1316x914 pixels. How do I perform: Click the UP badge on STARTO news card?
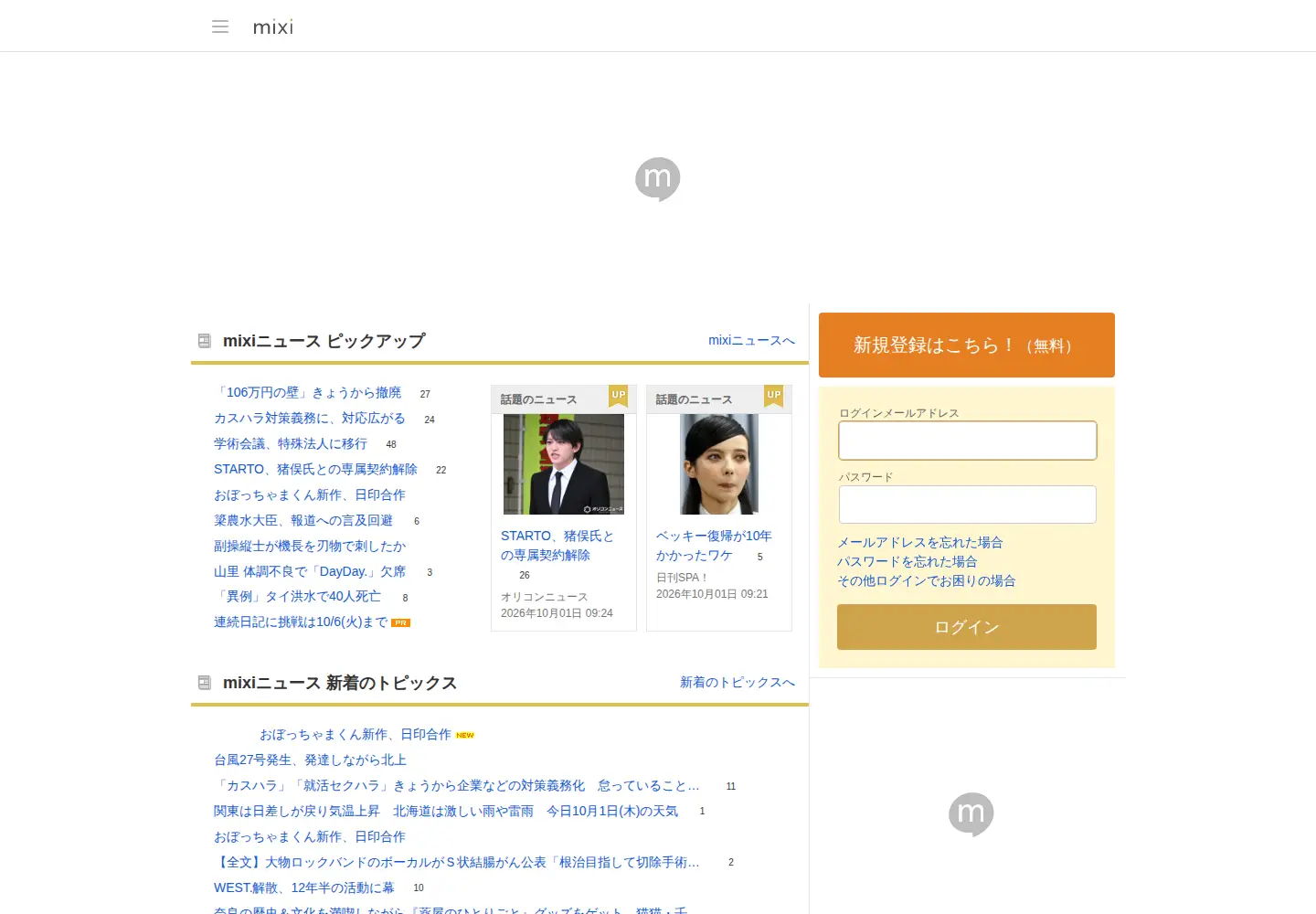coord(619,396)
